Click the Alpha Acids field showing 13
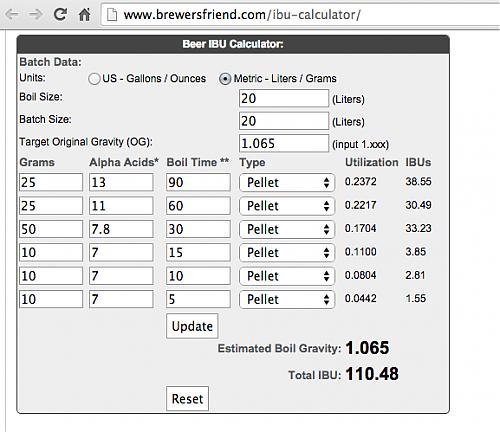The image size is (500, 432). pyautogui.click(x=121, y=182)
